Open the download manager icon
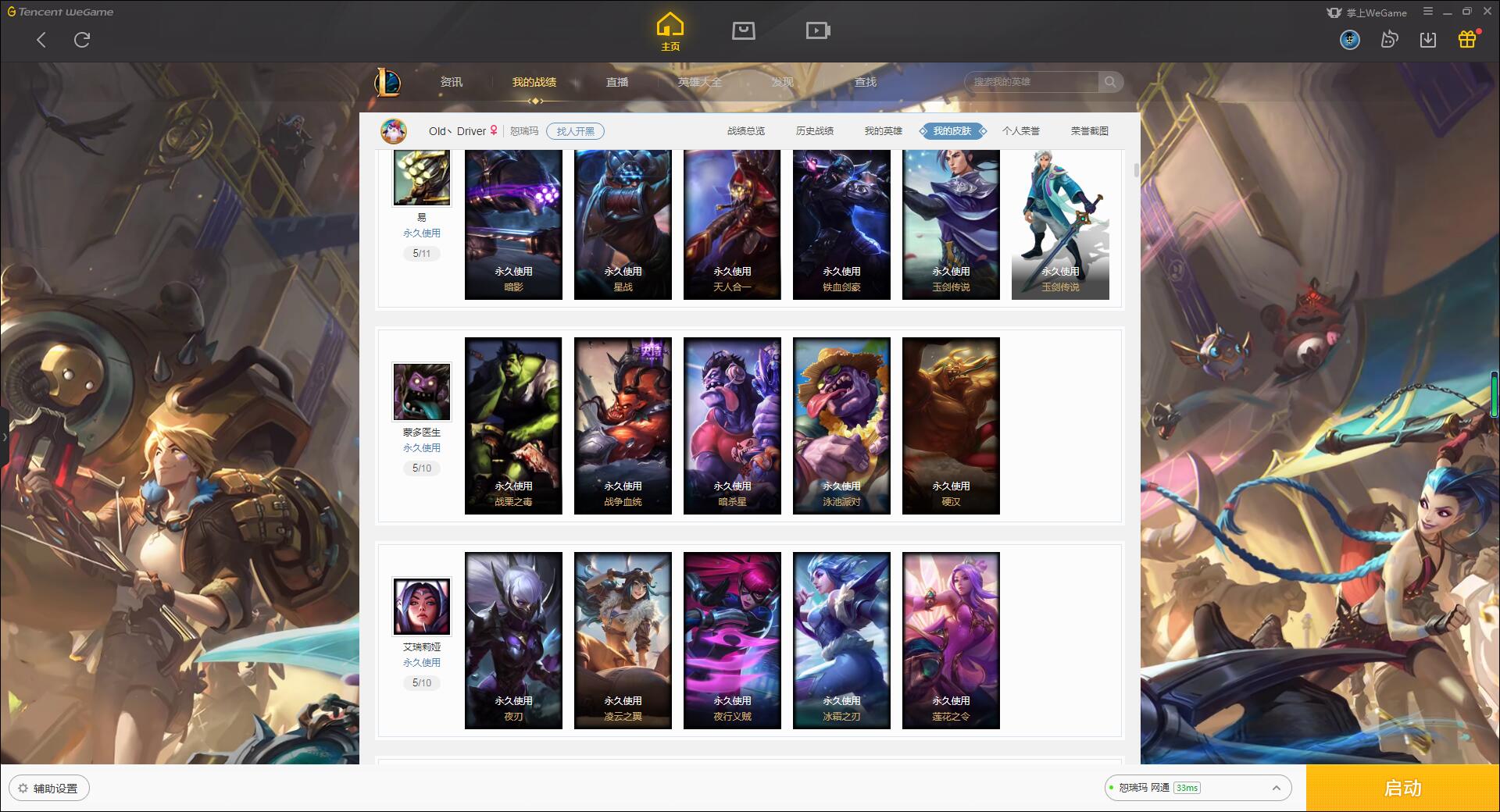The height and width of the screenshot is (812, 1500). tap(1428, 40)
